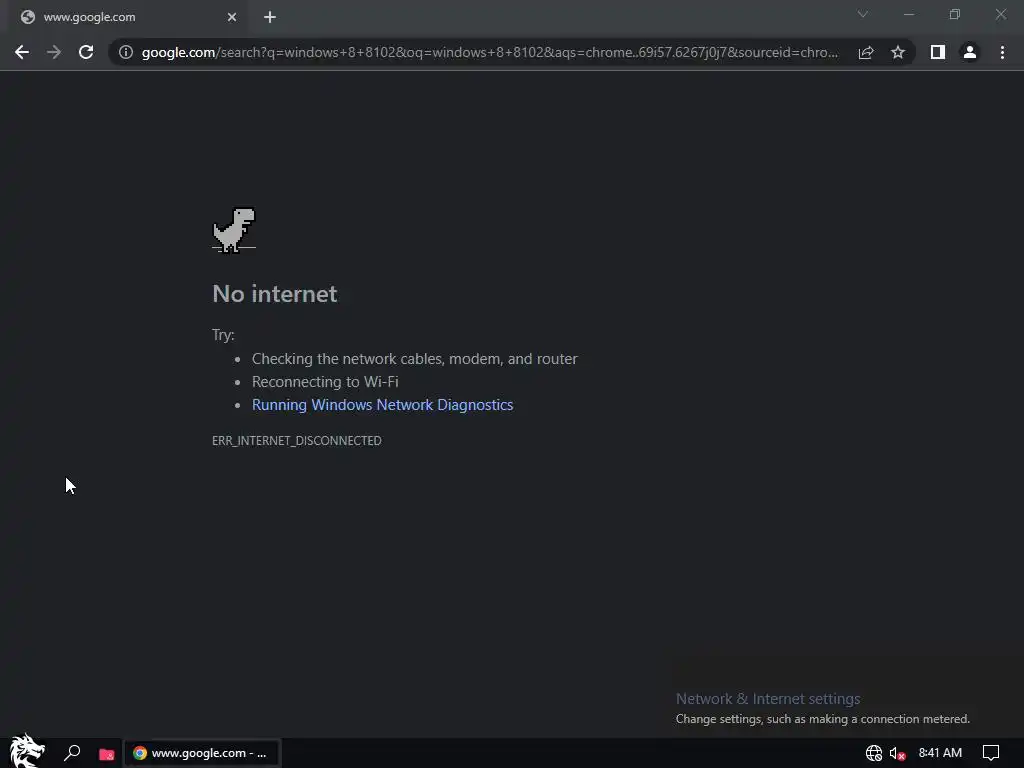
Task: Close the www.google.com tab
Action: [x=232, y=17]
